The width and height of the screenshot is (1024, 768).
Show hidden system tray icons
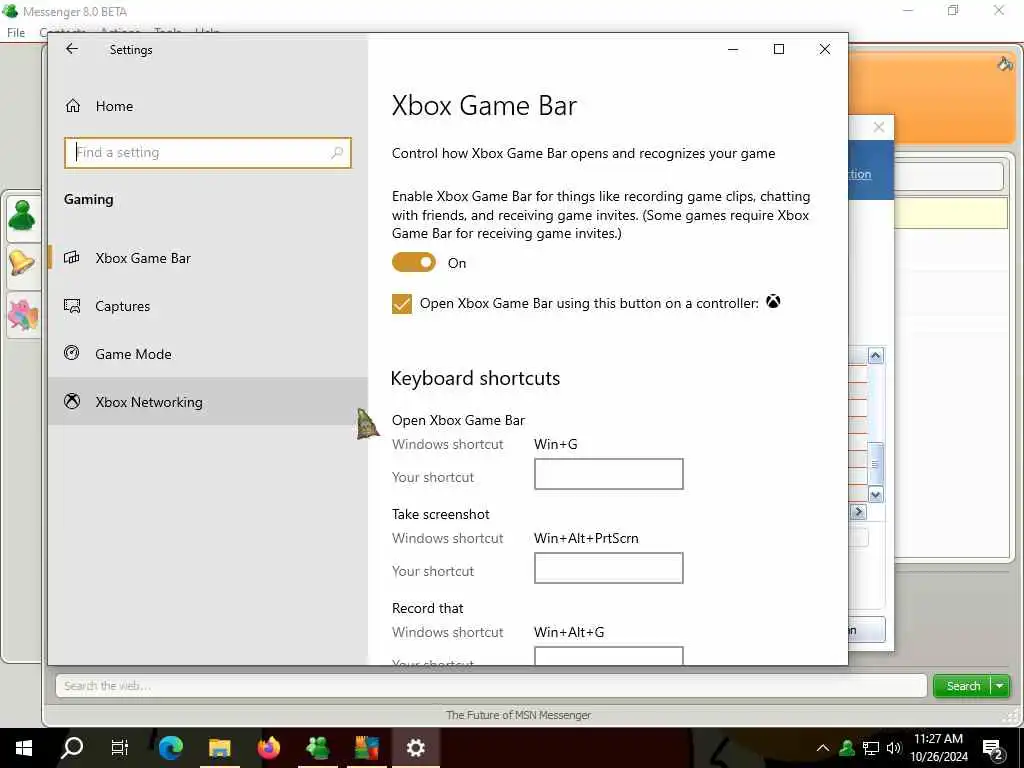coord(823,748)
